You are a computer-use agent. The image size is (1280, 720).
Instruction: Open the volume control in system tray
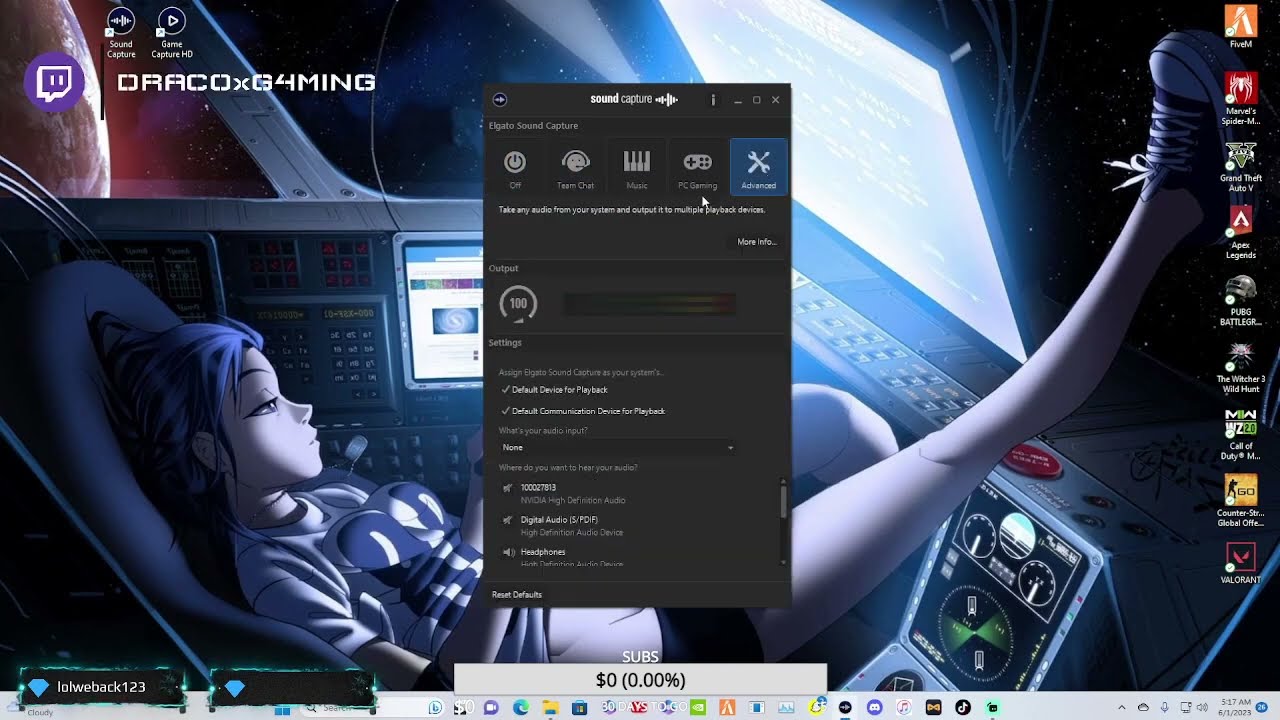[x=1202, y=708]
